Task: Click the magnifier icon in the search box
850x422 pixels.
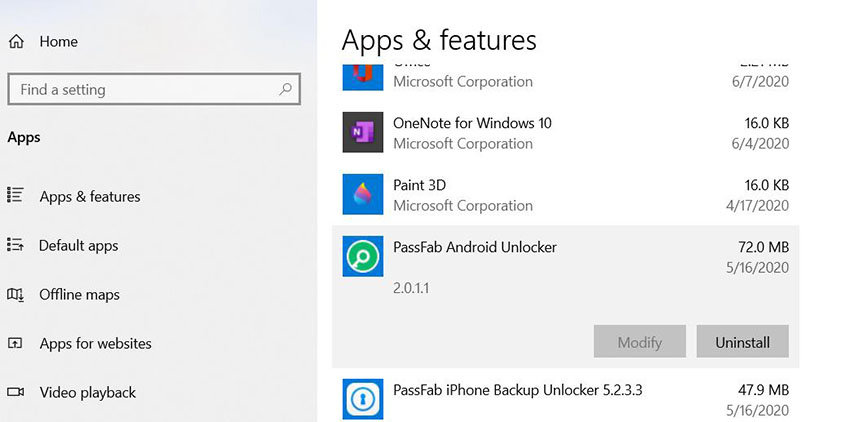Action: 286,89
